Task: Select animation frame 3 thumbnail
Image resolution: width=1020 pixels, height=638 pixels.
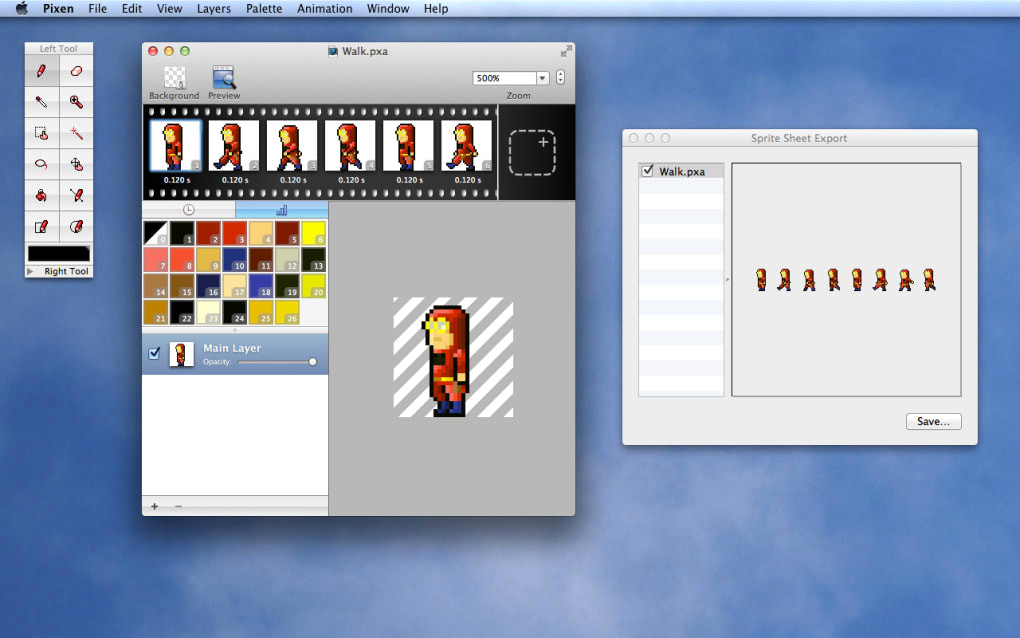Action: click(x=292, y=147)
